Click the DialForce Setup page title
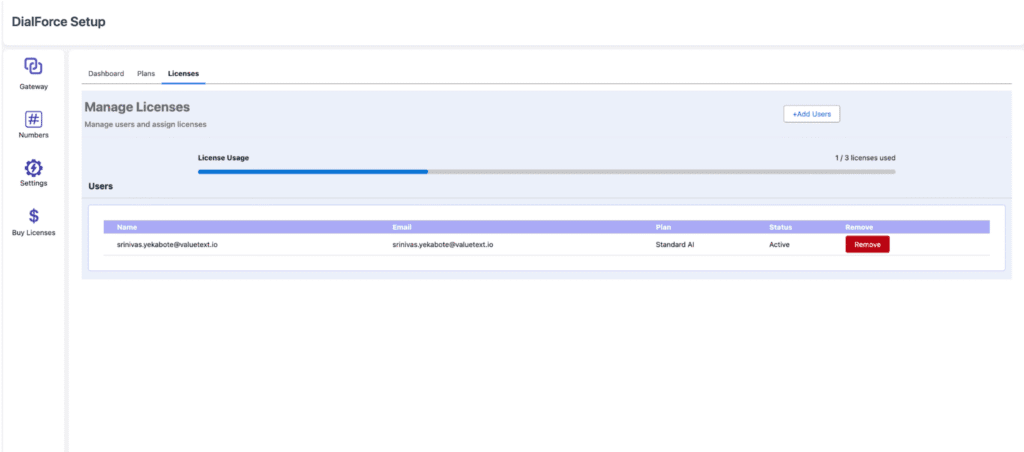1024x452 pixels. point(58,22)
